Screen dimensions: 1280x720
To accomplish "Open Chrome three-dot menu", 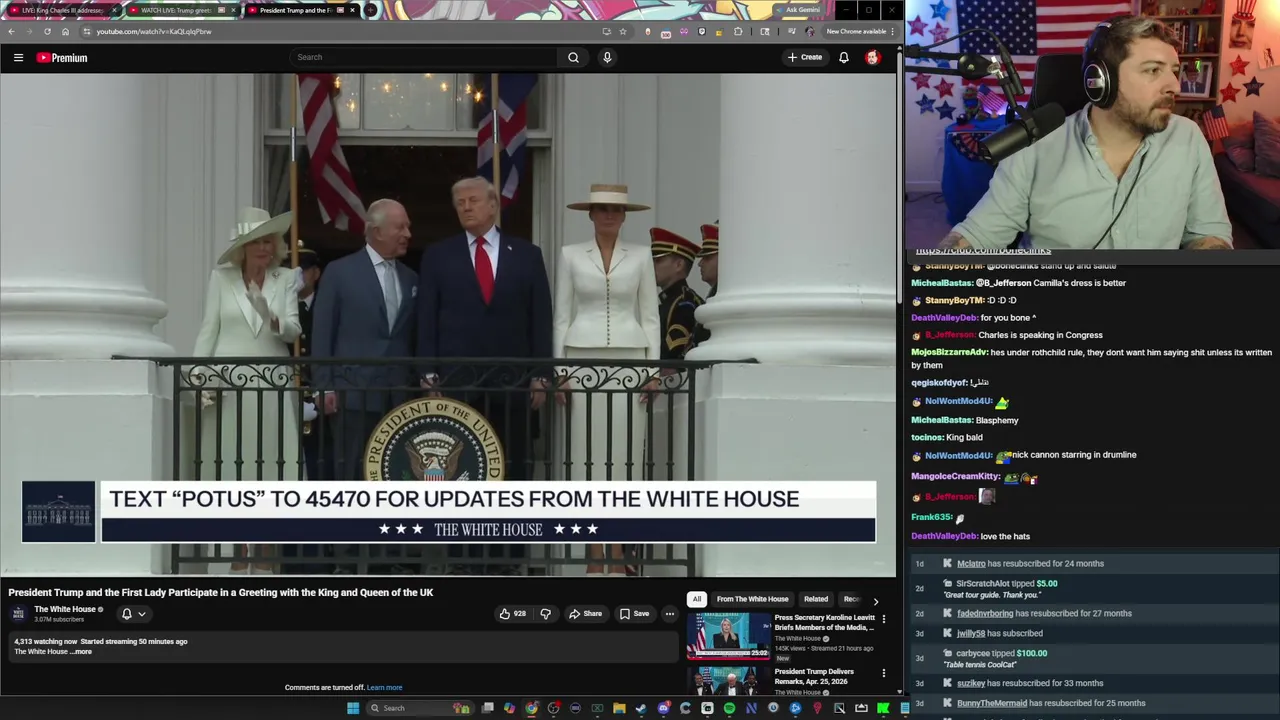I will [x=892, y=31].
